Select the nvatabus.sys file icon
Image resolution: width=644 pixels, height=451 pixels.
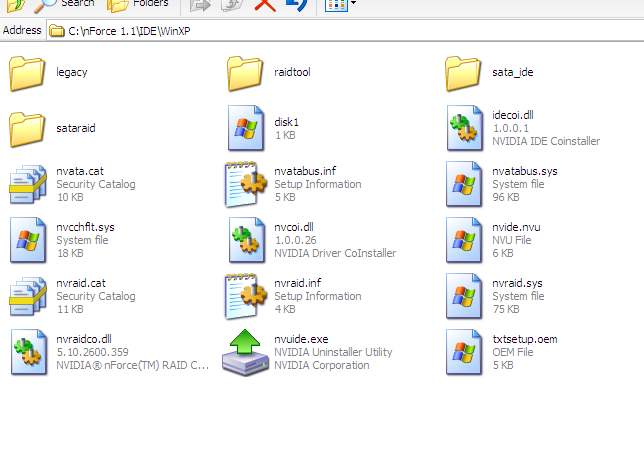point(464,184)
